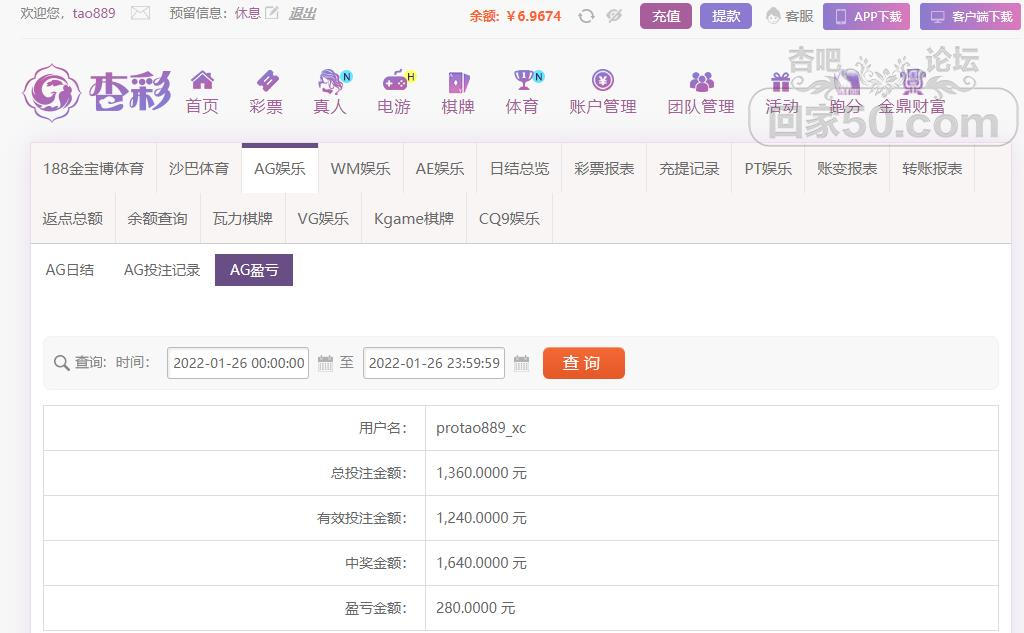The width and height of the screenshot is (1024, 633).
Task: Open 账户管理 yen coin icon
Action: point(603,80)
